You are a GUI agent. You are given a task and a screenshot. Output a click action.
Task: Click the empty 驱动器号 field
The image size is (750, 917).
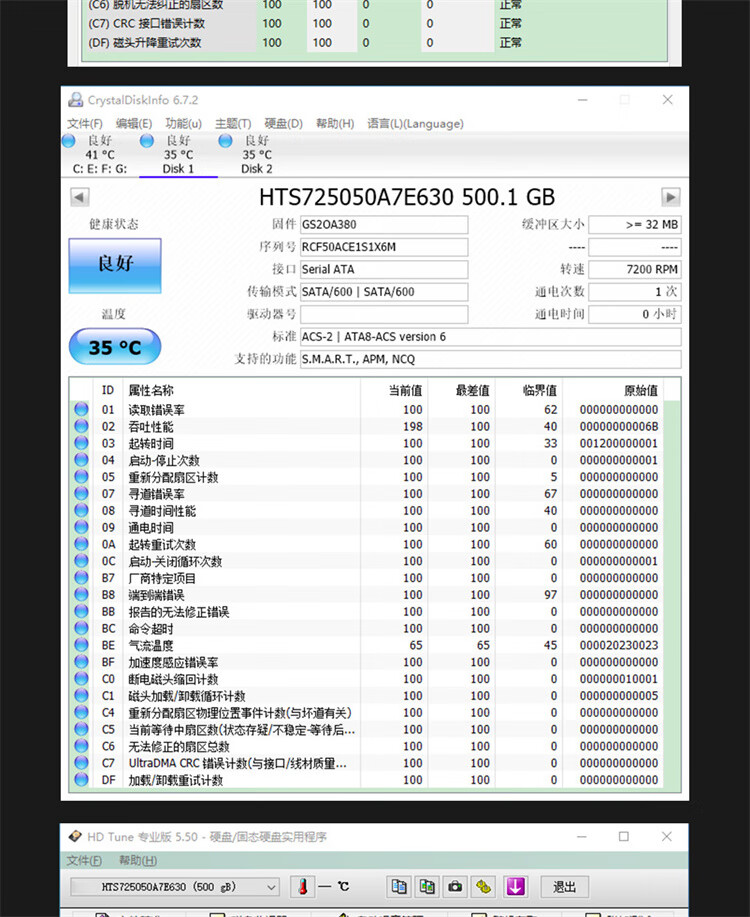384,314
